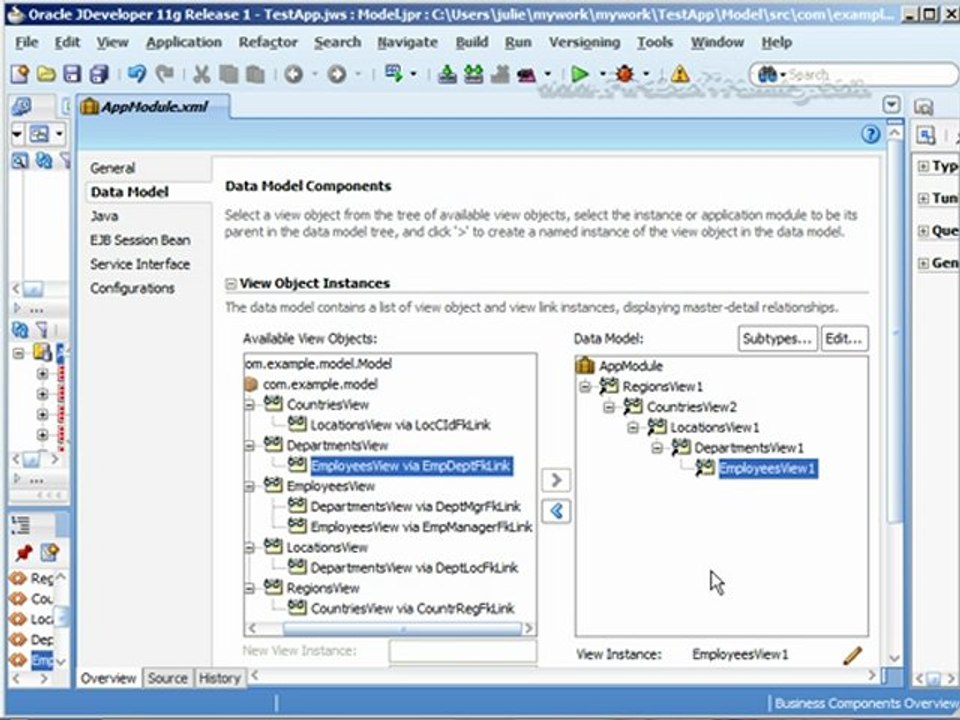Collapse the View Object Instances section

pos(231,283)
